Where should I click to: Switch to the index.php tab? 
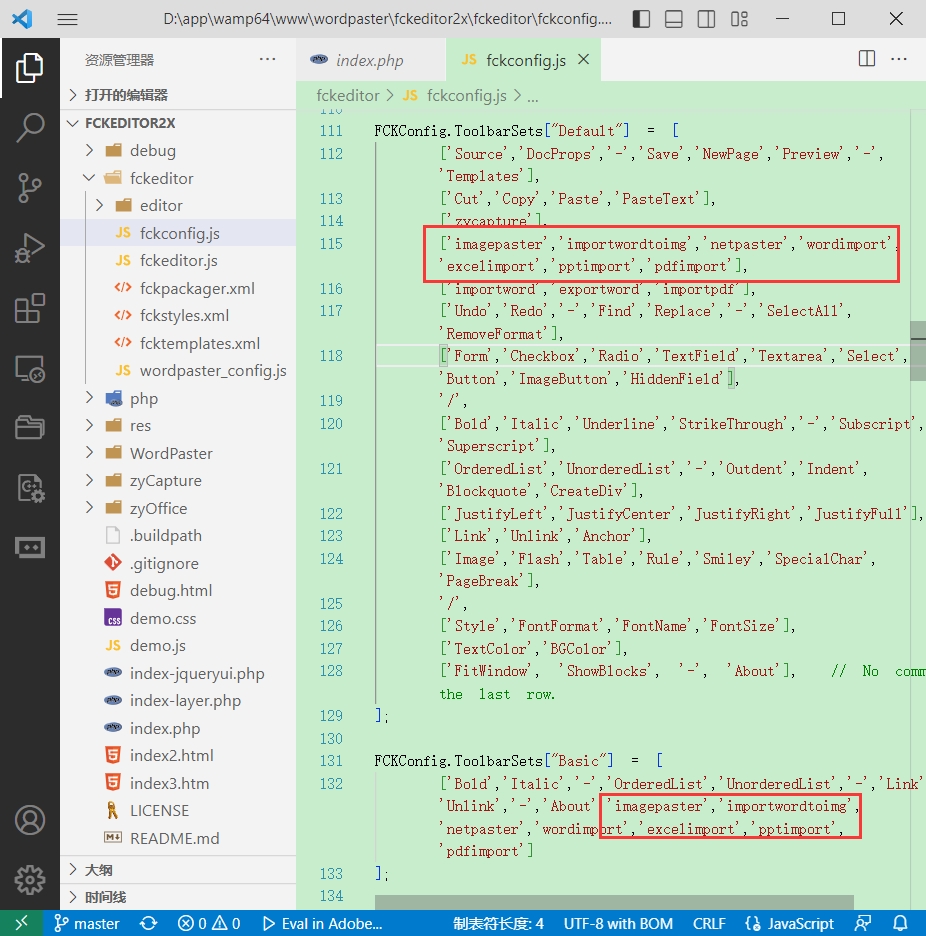pos(369,60)
